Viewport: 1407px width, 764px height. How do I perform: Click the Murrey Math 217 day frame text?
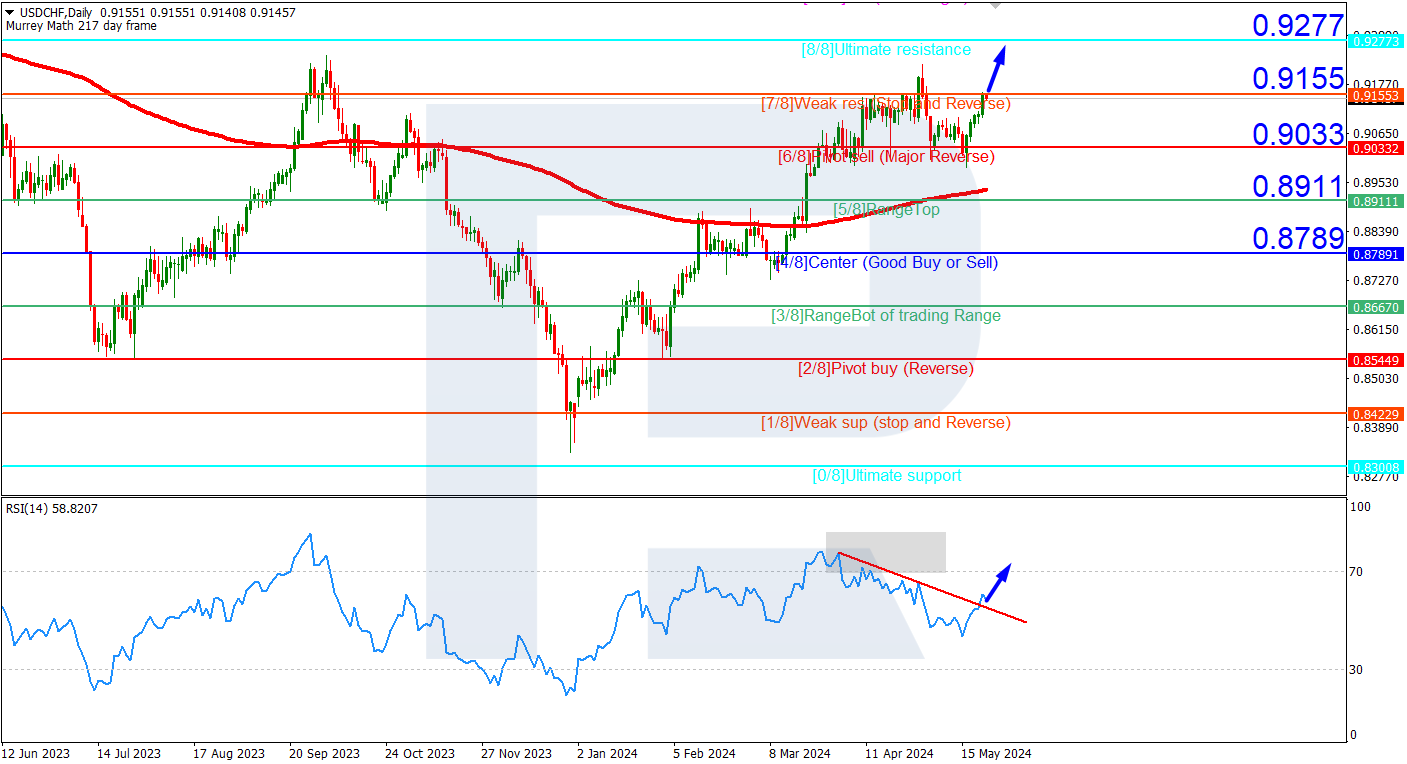click(81, 26)
